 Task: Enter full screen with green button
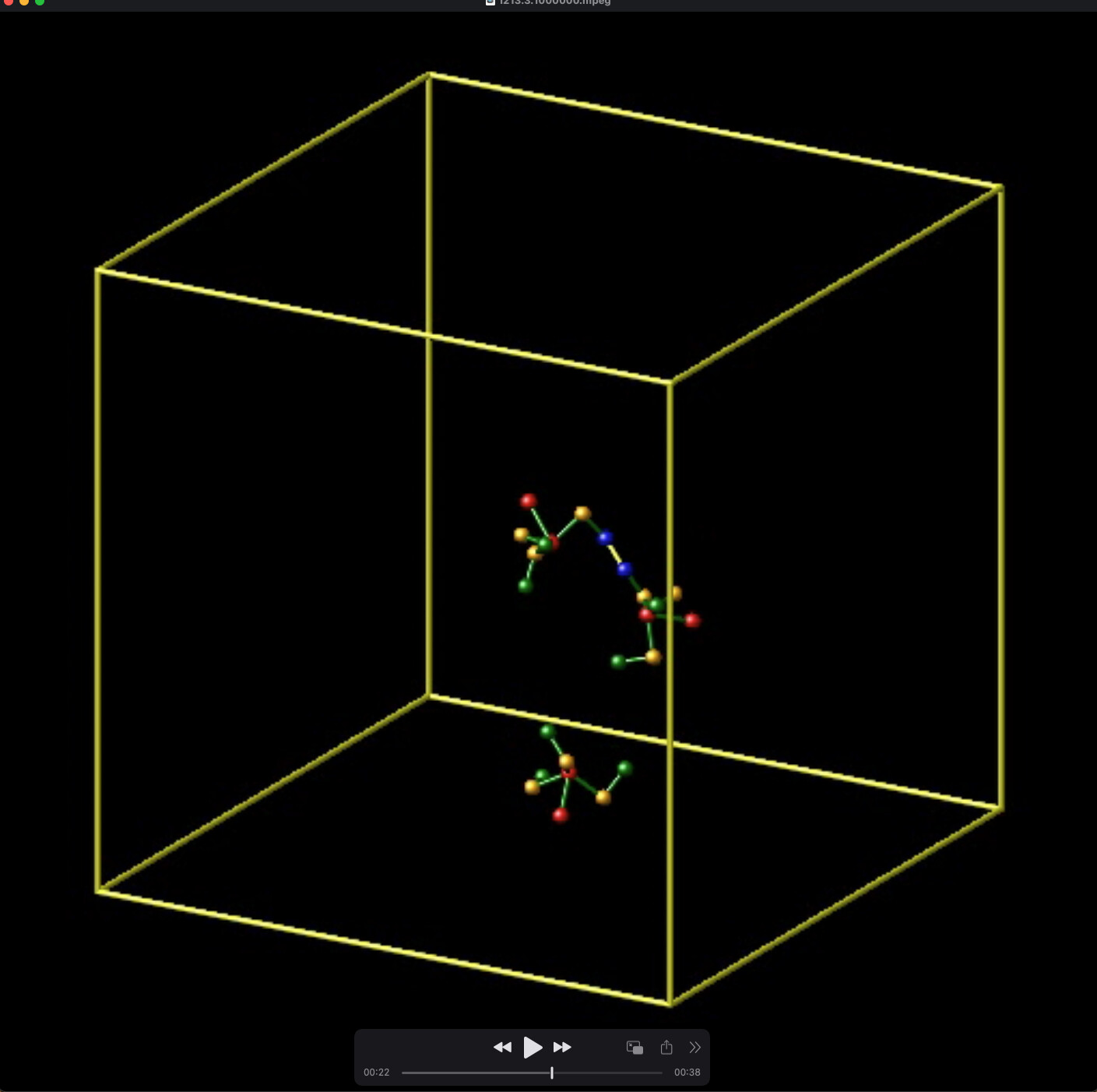[x=40, y=2]
